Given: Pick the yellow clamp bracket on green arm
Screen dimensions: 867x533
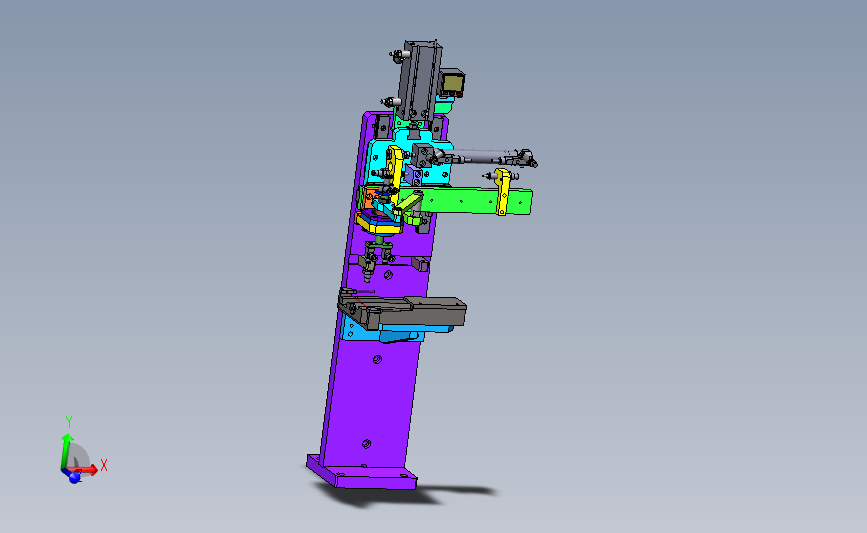Looking at the screenshot, I should click(x=503, y=192).
